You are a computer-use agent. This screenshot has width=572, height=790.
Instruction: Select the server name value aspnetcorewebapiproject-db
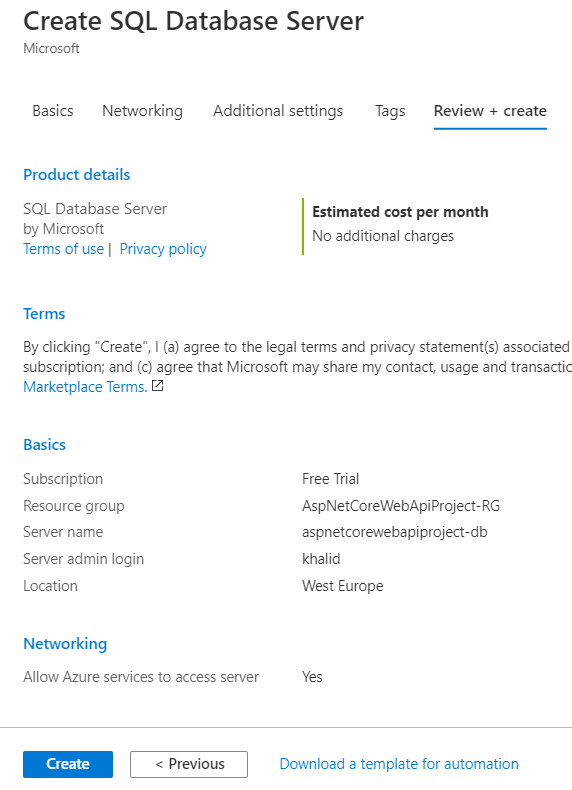click(395, 532)
